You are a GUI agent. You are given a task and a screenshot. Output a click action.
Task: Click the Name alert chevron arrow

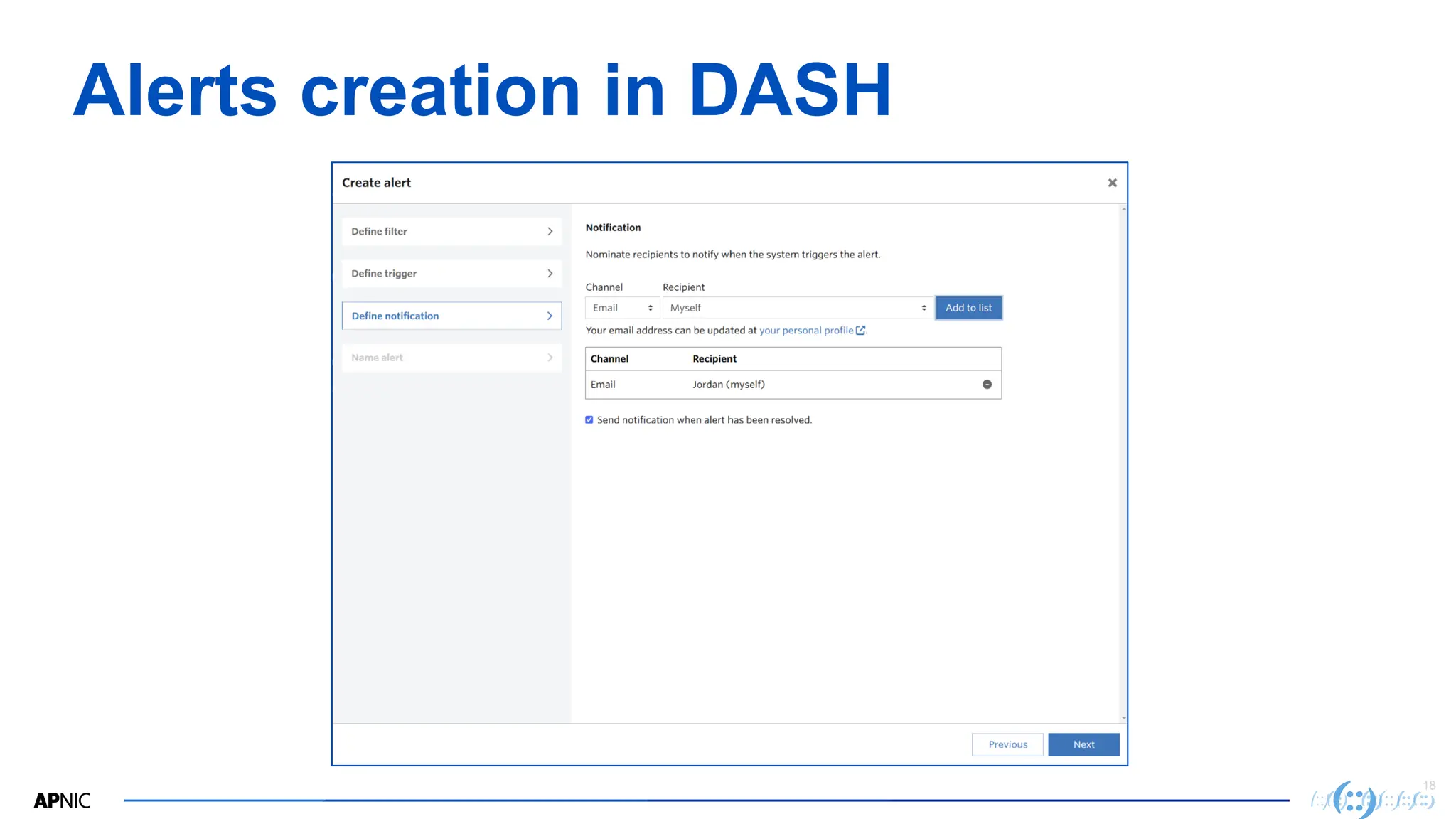point(550,358)
